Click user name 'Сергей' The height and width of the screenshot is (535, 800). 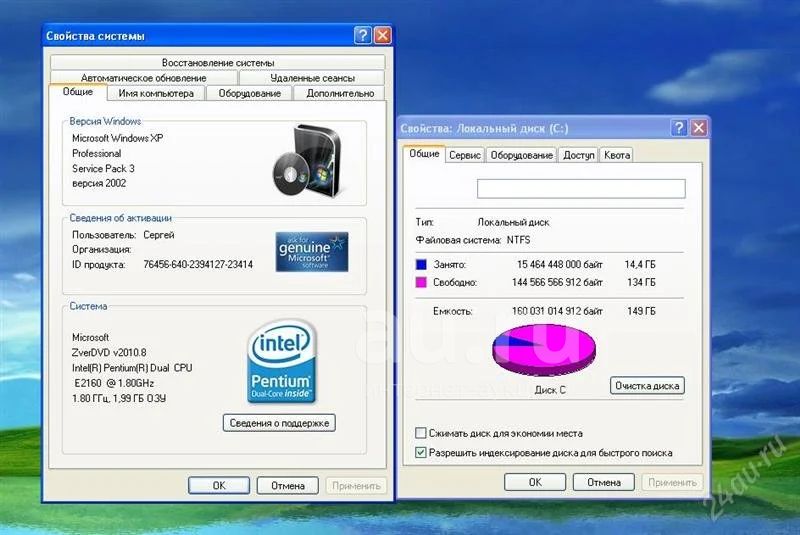pos(159,235)
